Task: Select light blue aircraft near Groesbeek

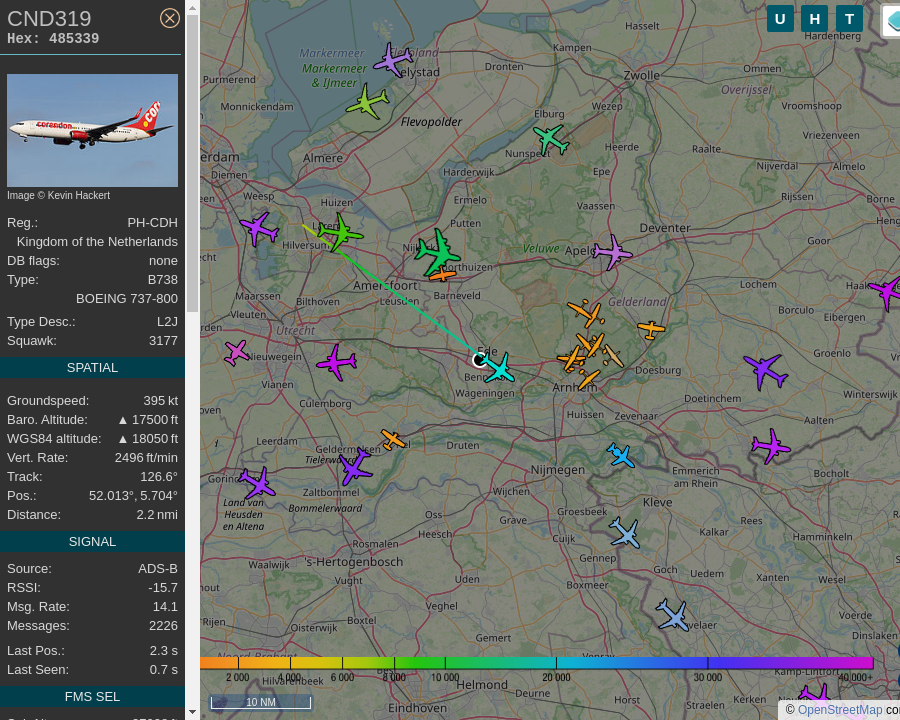Action: click(x=624, y=533)
